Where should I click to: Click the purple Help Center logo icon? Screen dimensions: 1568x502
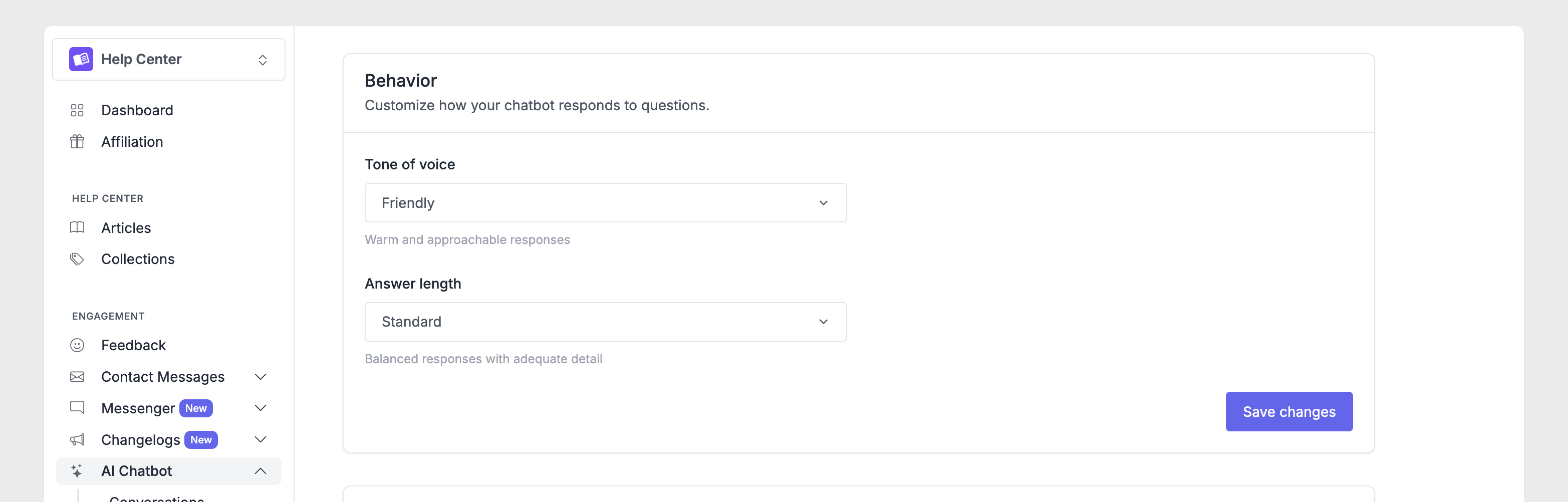pyautogui.click(x=81, y=59)
